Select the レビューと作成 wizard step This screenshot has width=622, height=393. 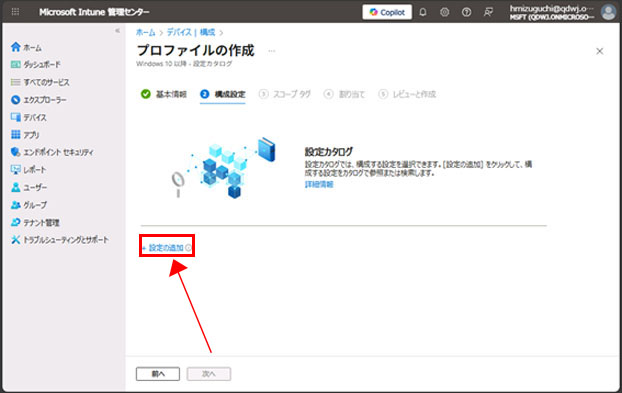coord(407,94)
